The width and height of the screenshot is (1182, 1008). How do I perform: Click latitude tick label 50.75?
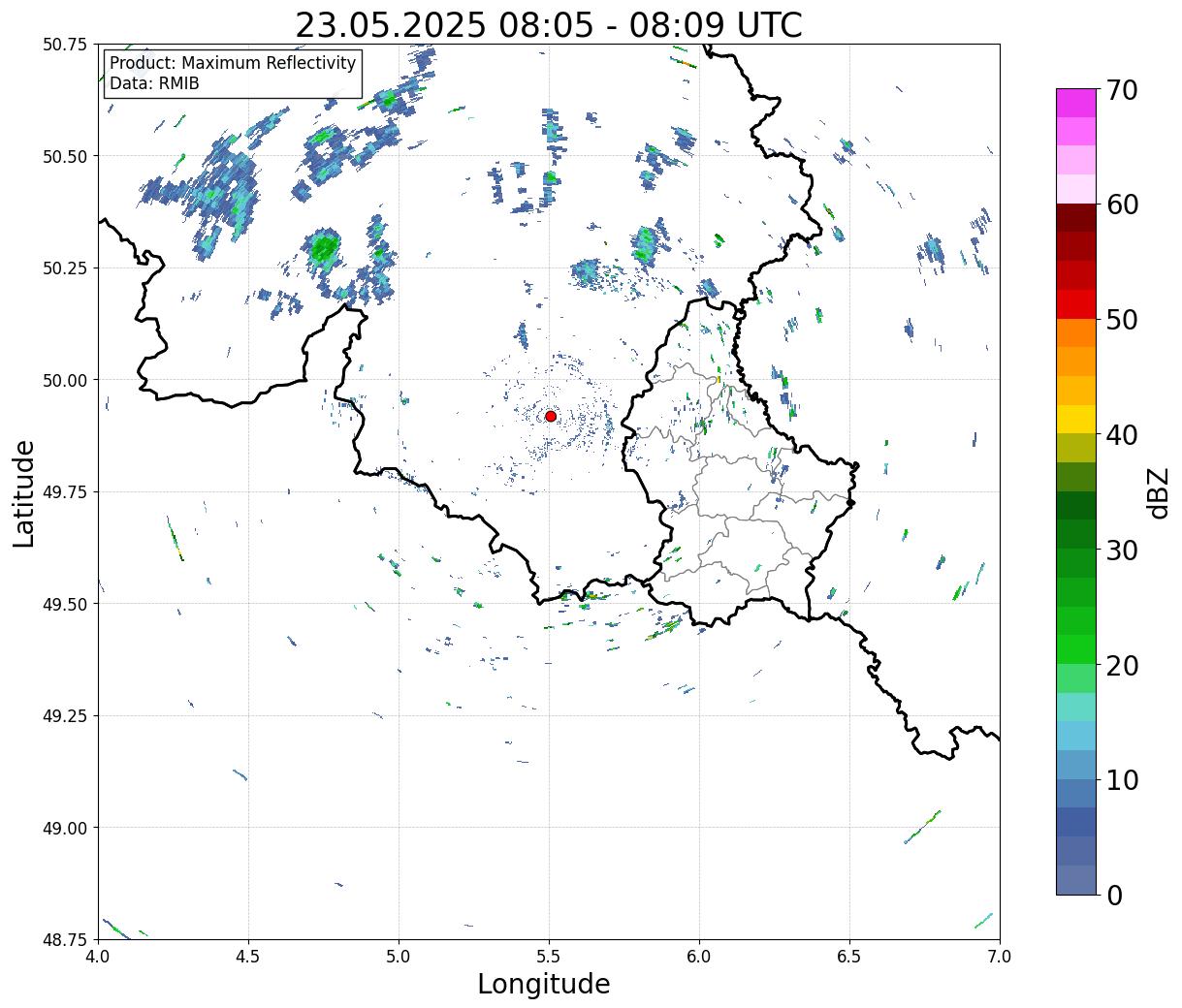pos(65,45)
